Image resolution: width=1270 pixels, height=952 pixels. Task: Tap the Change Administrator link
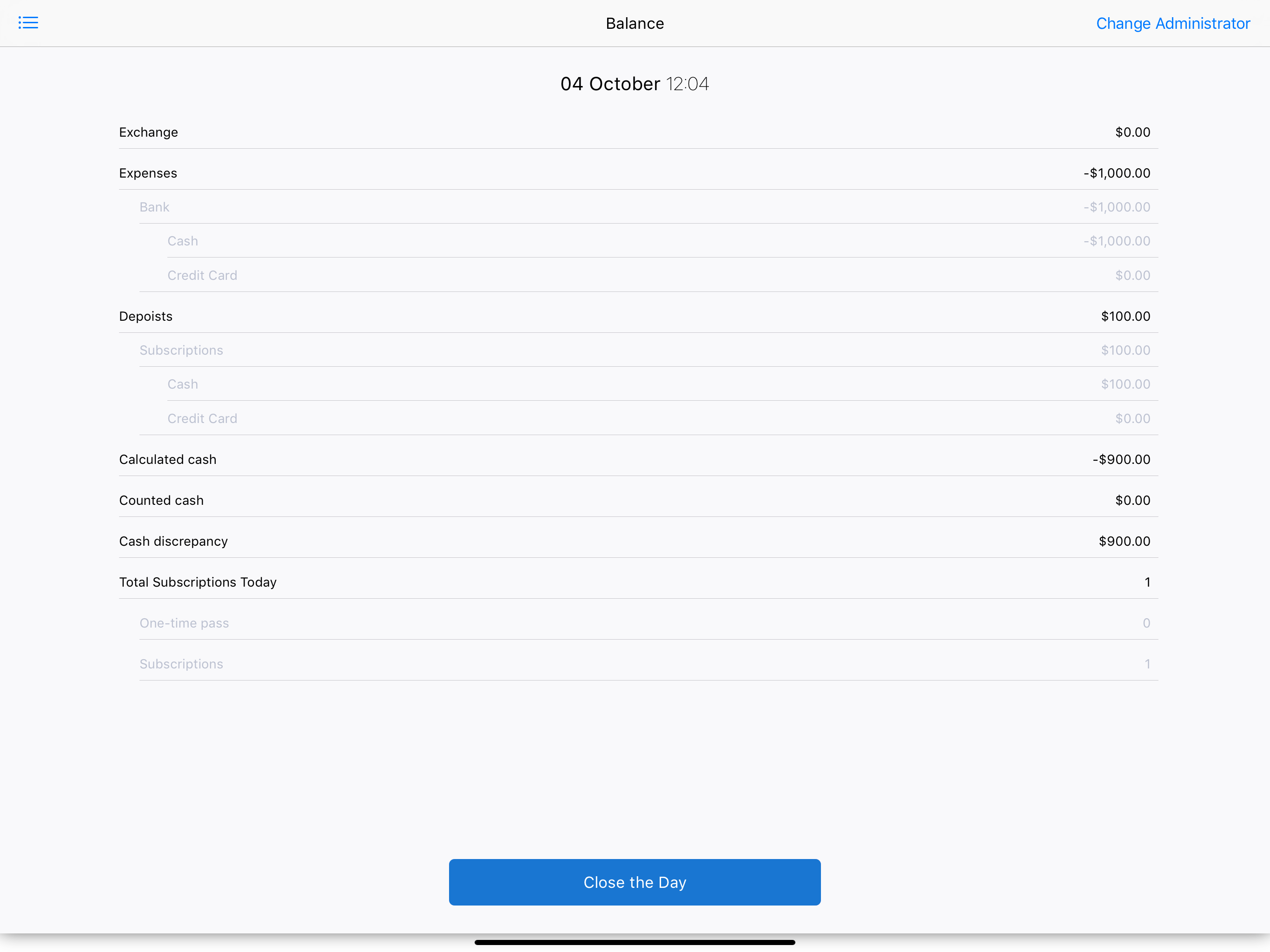pos(1172,24)
